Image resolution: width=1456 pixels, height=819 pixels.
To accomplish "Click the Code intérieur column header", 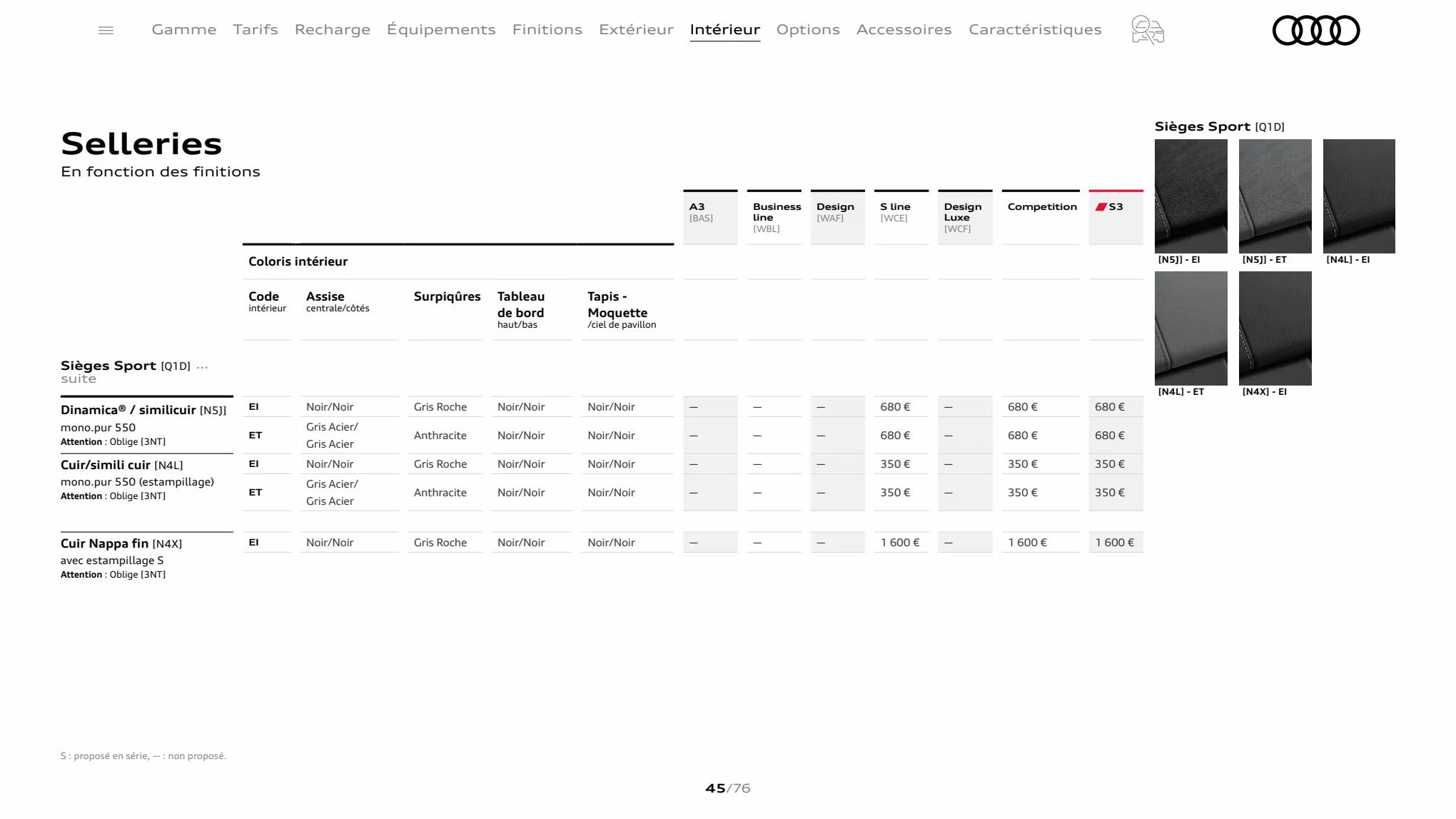I will (x=267, y=301).
